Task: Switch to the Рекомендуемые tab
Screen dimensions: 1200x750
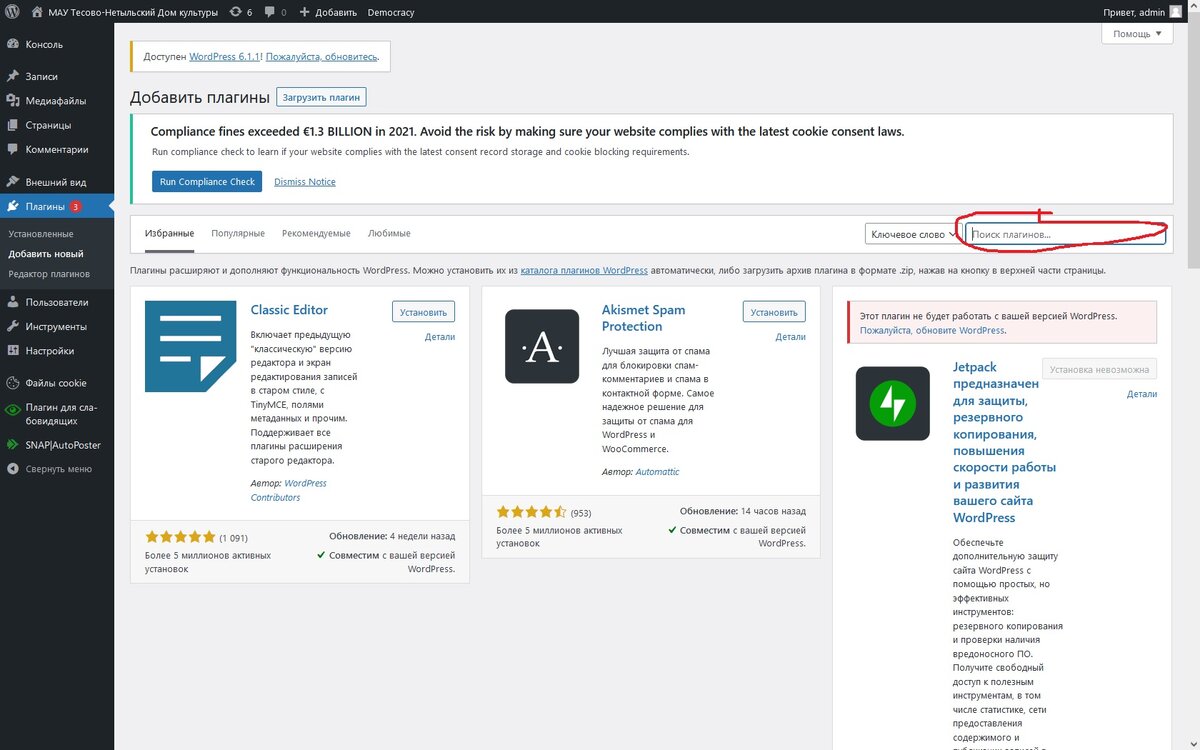Action: pos(316,233)
